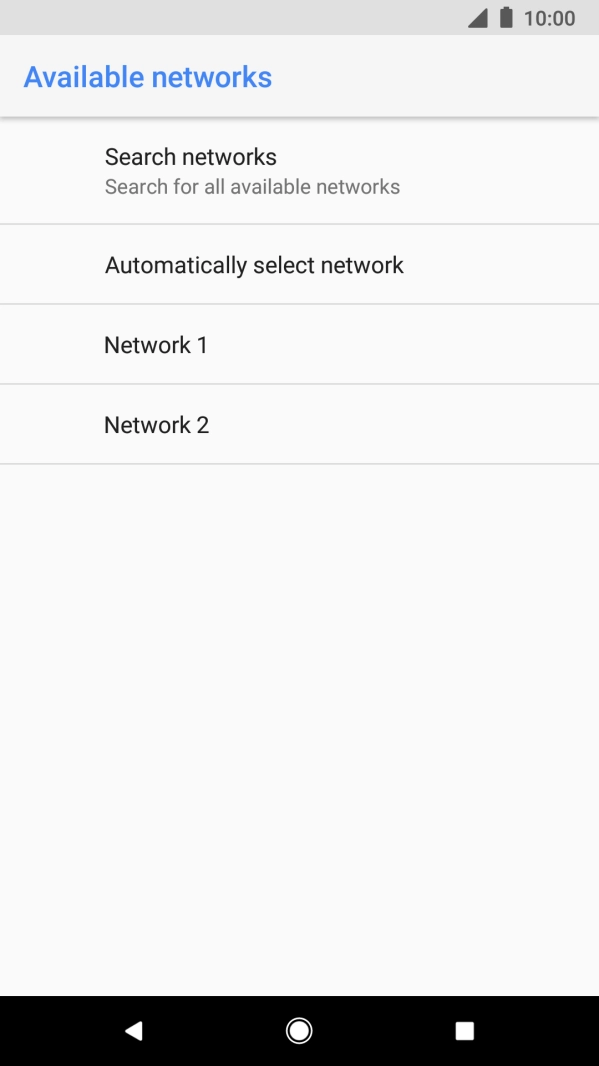Image resolution: width=599 pixels, height=1066 pixels.
Task: Tap the subtitle text under Search networks
Action: 252,186
